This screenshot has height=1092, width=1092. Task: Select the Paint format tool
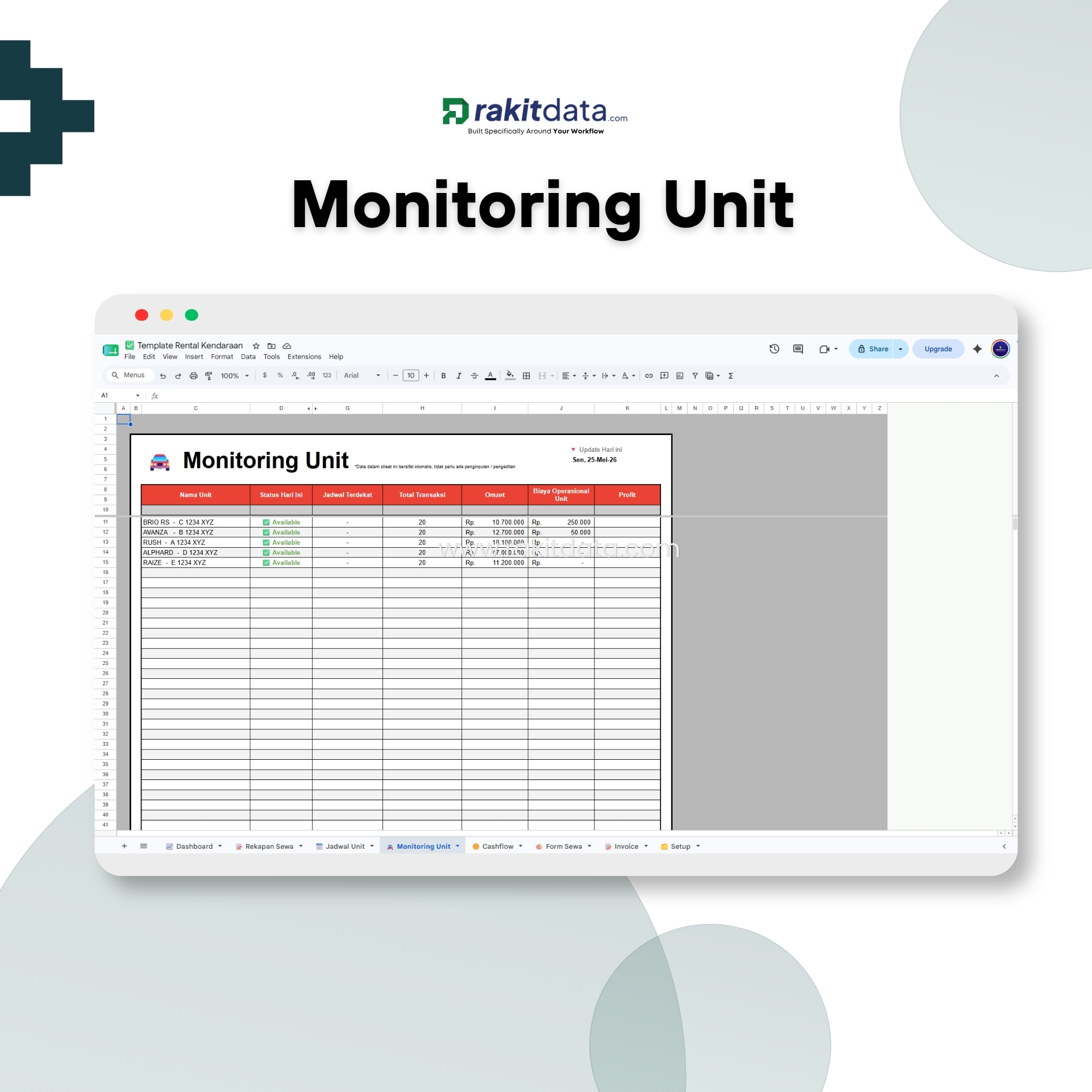pyautogui.click(x=209, y=376)
